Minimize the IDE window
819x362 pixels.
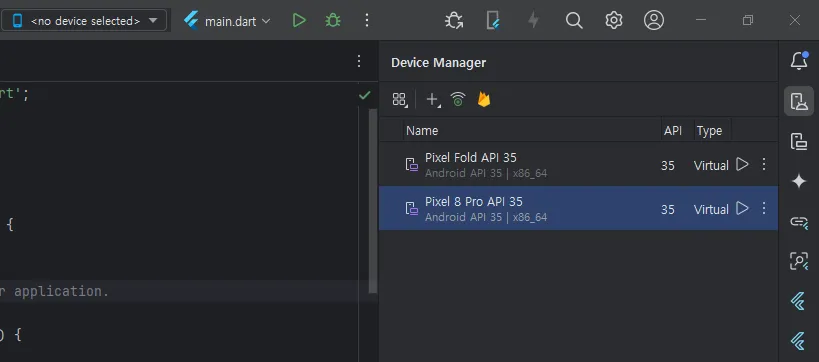(701, 20)
